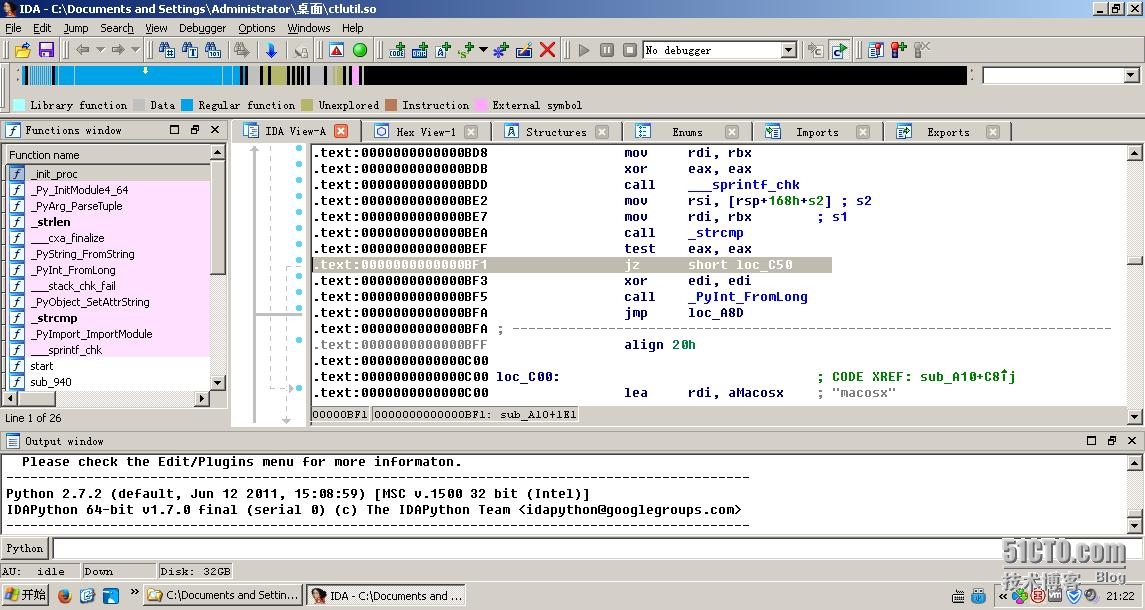Screen dimensions: 1145x610
Task: Click the highlighted jz short loc_C50 line
Action: pos(572,264)
